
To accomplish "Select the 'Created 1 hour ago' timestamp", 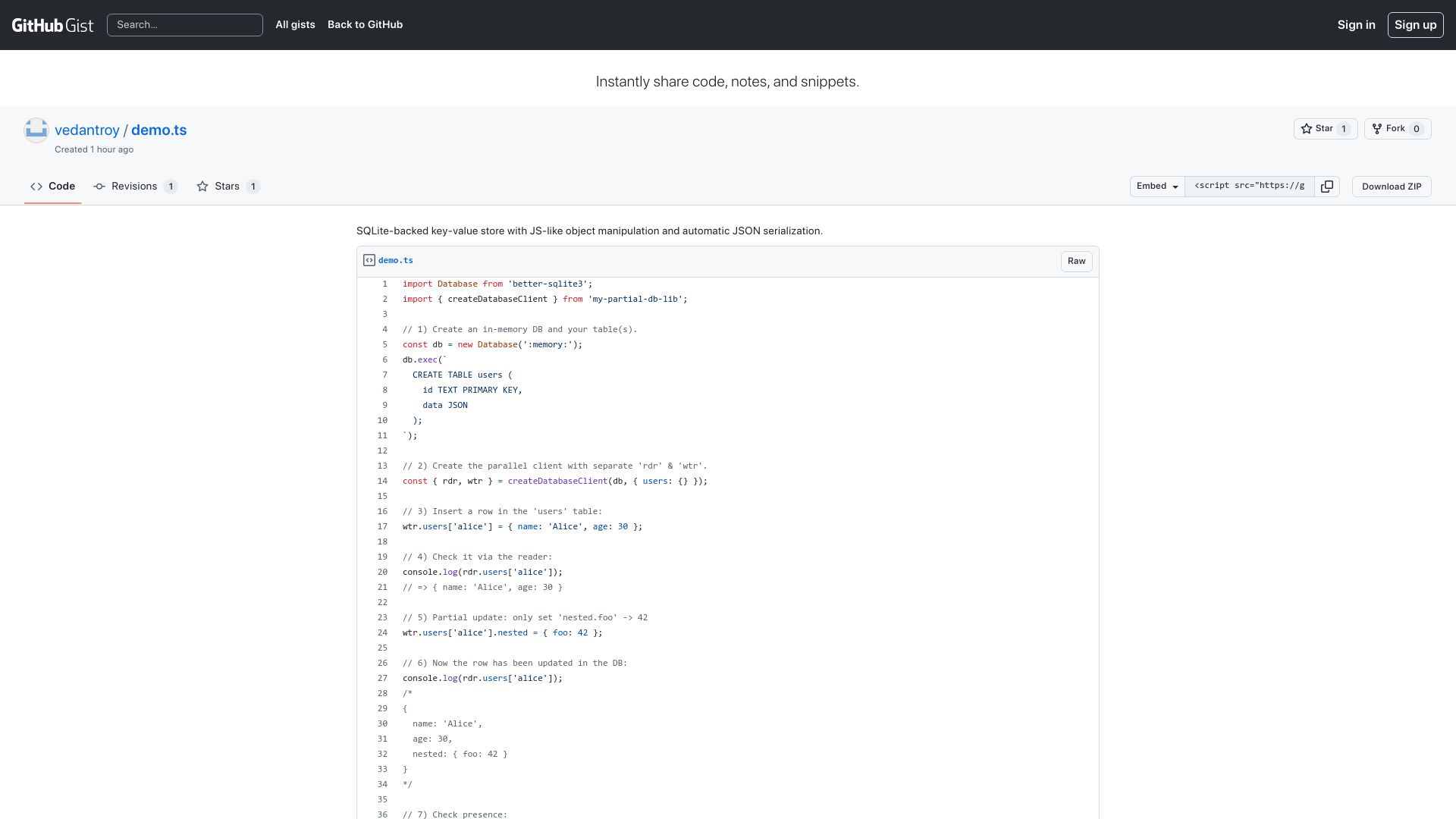I will pos(94,150).
